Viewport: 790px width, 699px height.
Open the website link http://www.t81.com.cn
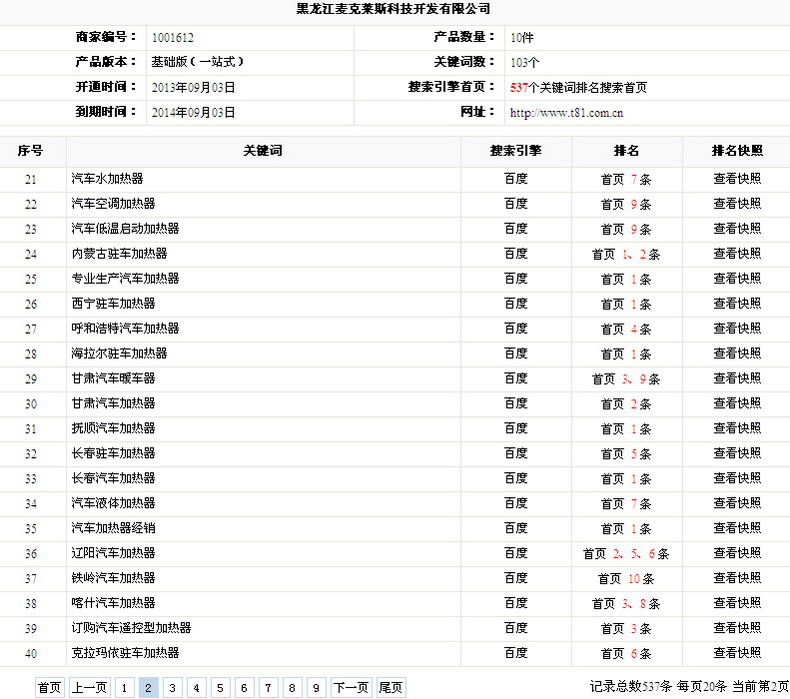point(566,113)
